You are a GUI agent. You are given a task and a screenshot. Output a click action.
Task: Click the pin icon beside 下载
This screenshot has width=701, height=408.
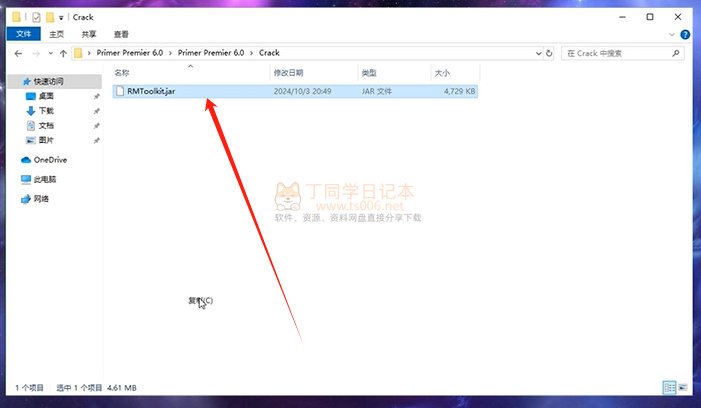pyautogui.click(x=96, y=111)
